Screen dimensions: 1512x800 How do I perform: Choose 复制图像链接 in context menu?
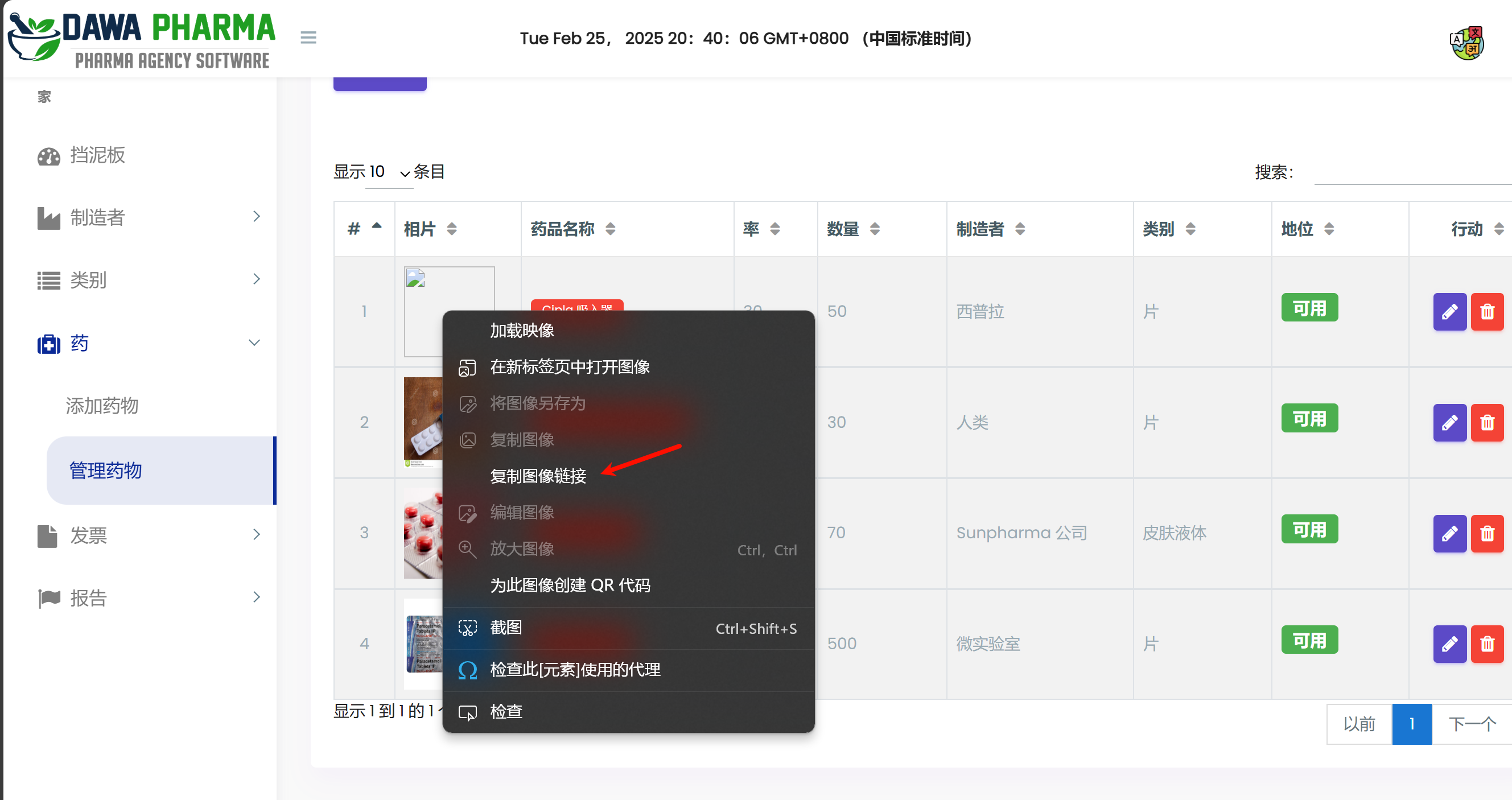pos(628,476)
